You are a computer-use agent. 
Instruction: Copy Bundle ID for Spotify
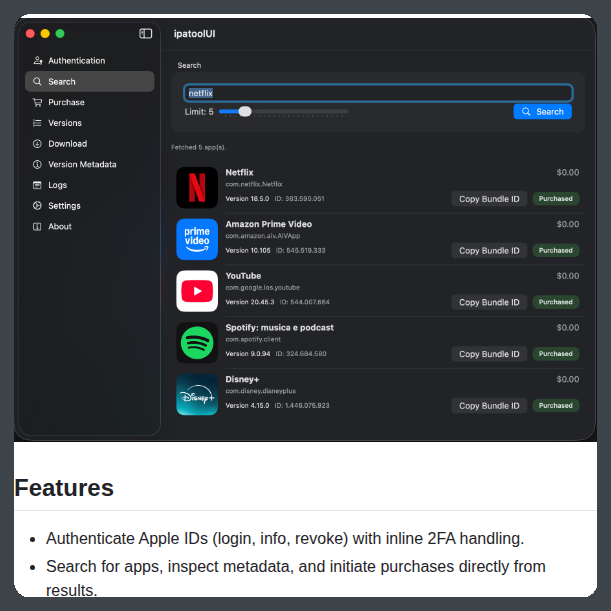coord(489,354)
